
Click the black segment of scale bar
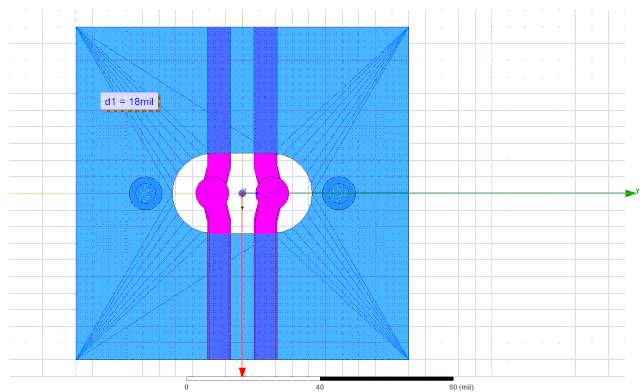[x=387, y=379]
